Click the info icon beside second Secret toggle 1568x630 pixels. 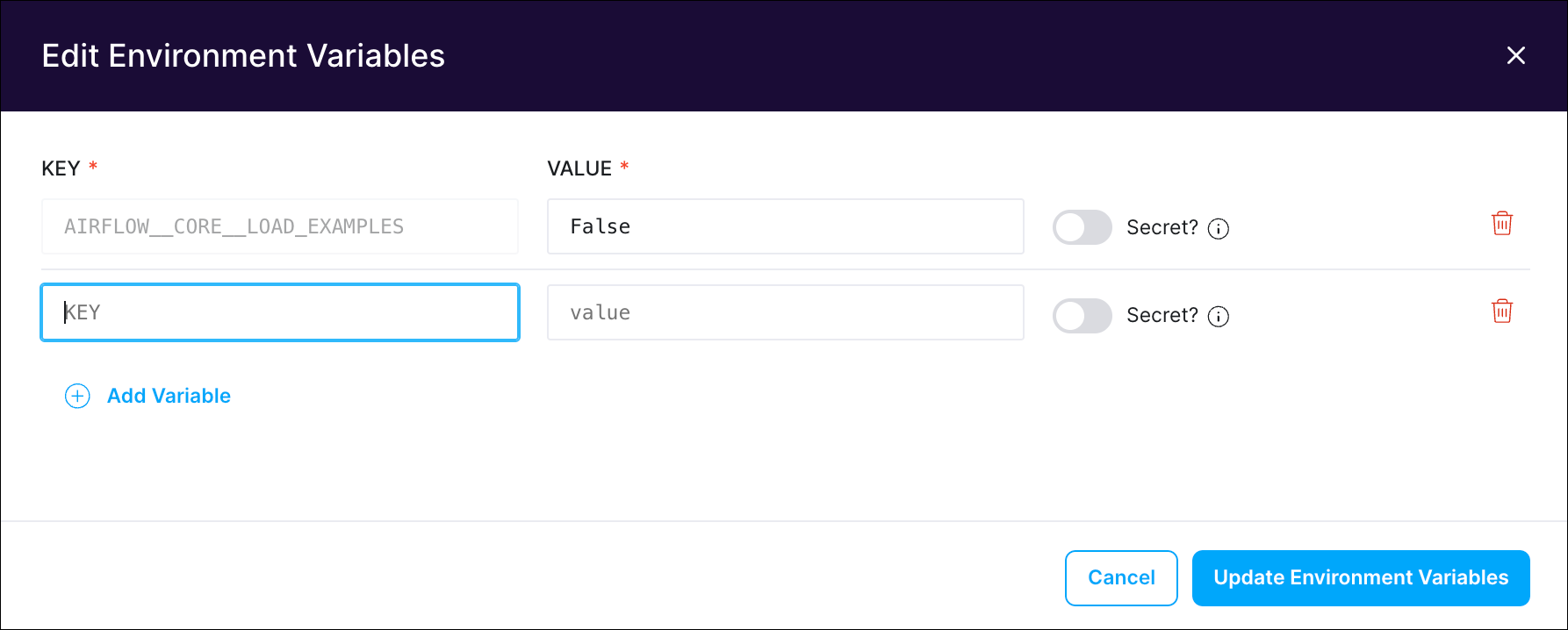coord(1219,317)
